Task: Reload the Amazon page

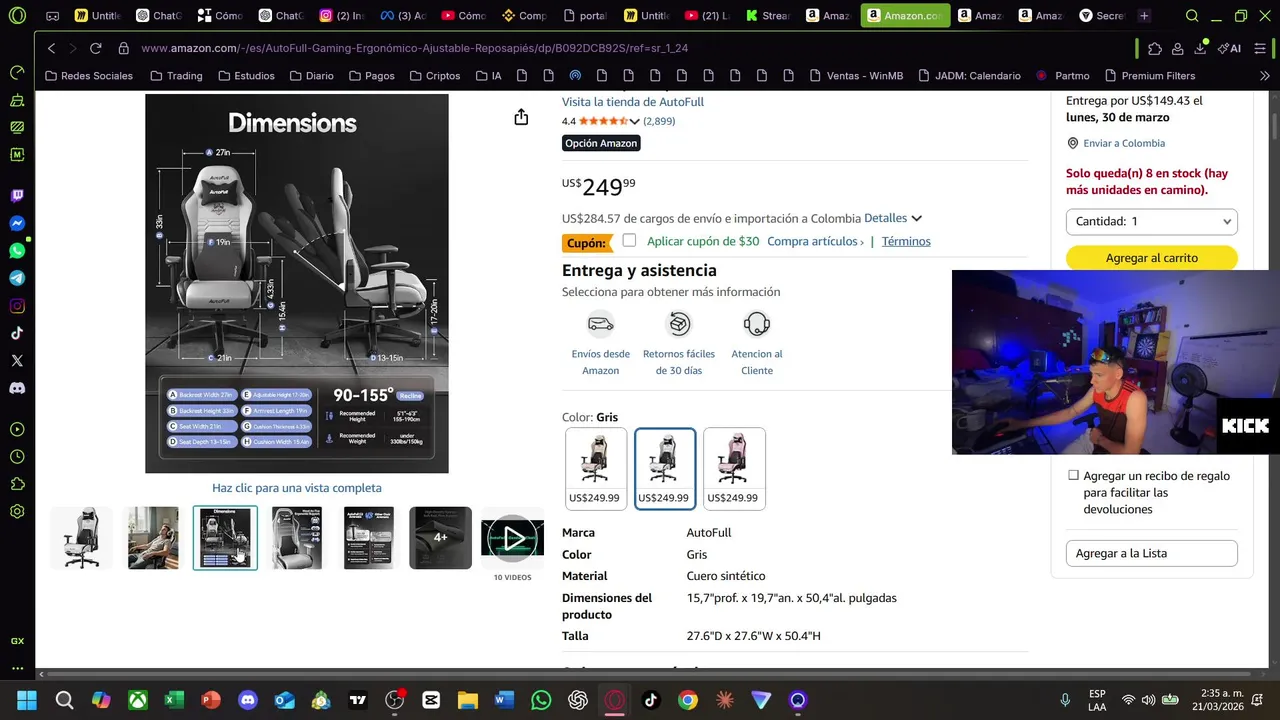Action: 95,48
